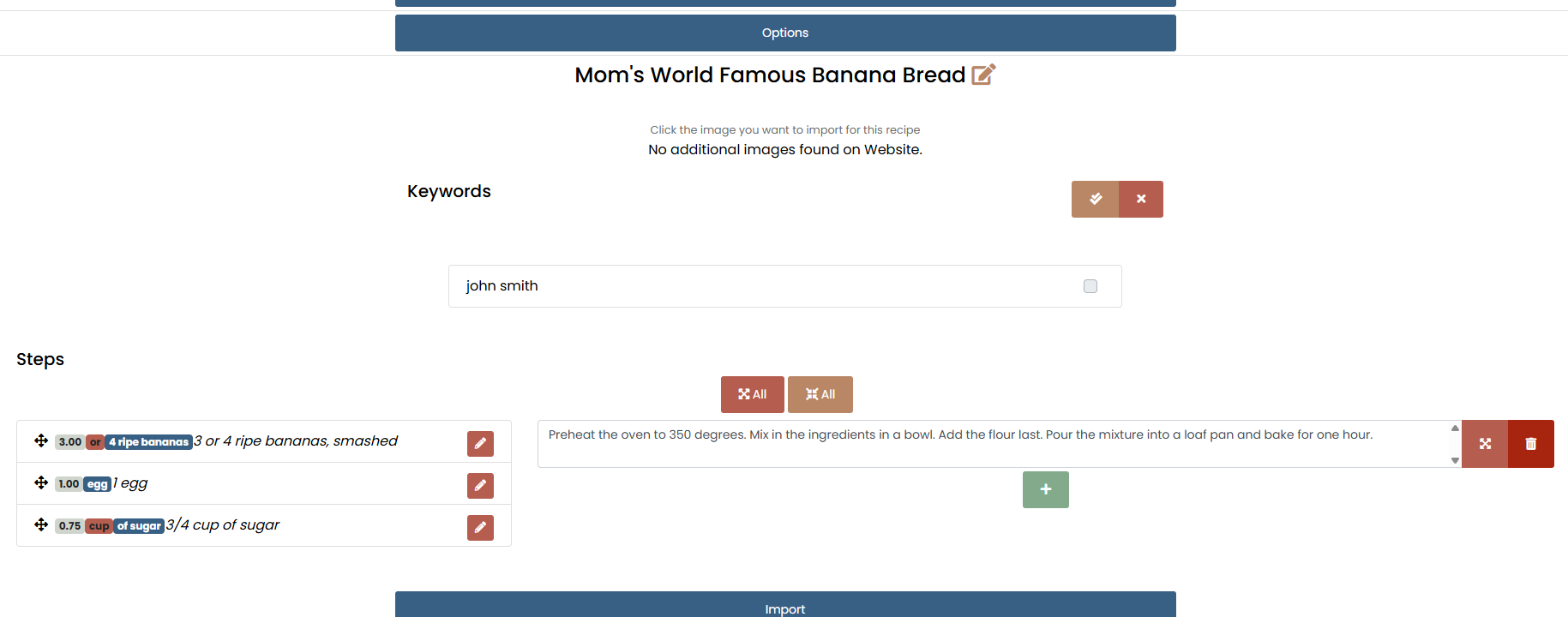Edit the sugar ingredient row
Viewport: 1568px width, 617px height.
(480, 528)
